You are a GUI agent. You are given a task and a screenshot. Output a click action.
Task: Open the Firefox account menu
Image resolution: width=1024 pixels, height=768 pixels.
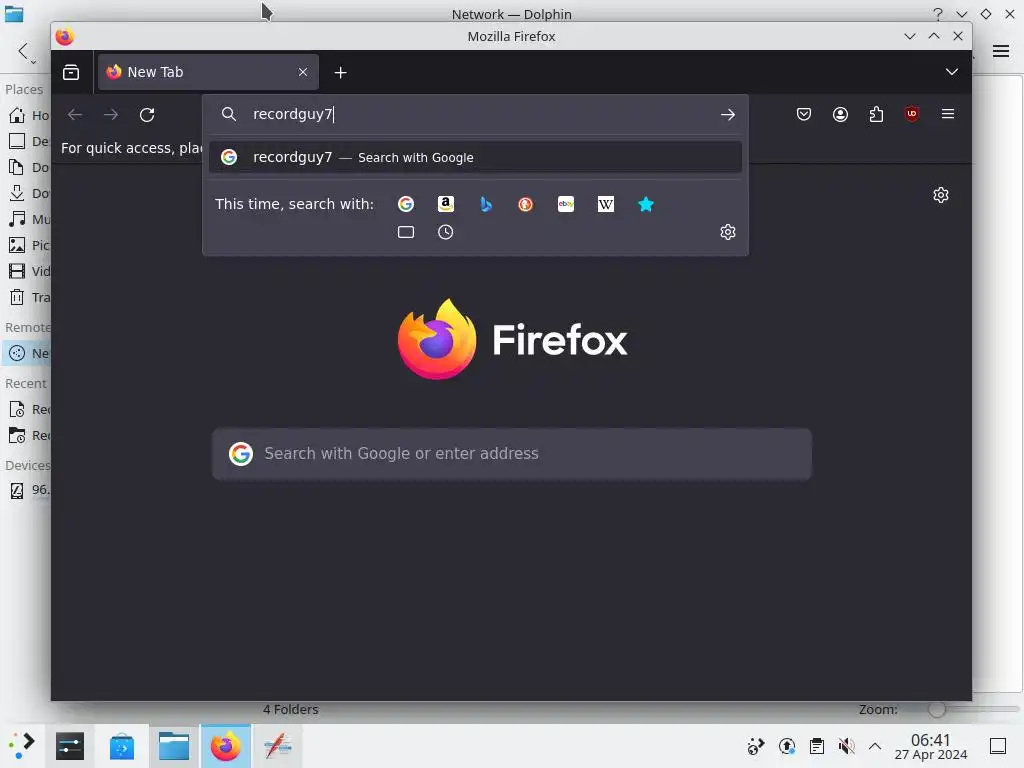pyautogui.click(x=840, y=114)
